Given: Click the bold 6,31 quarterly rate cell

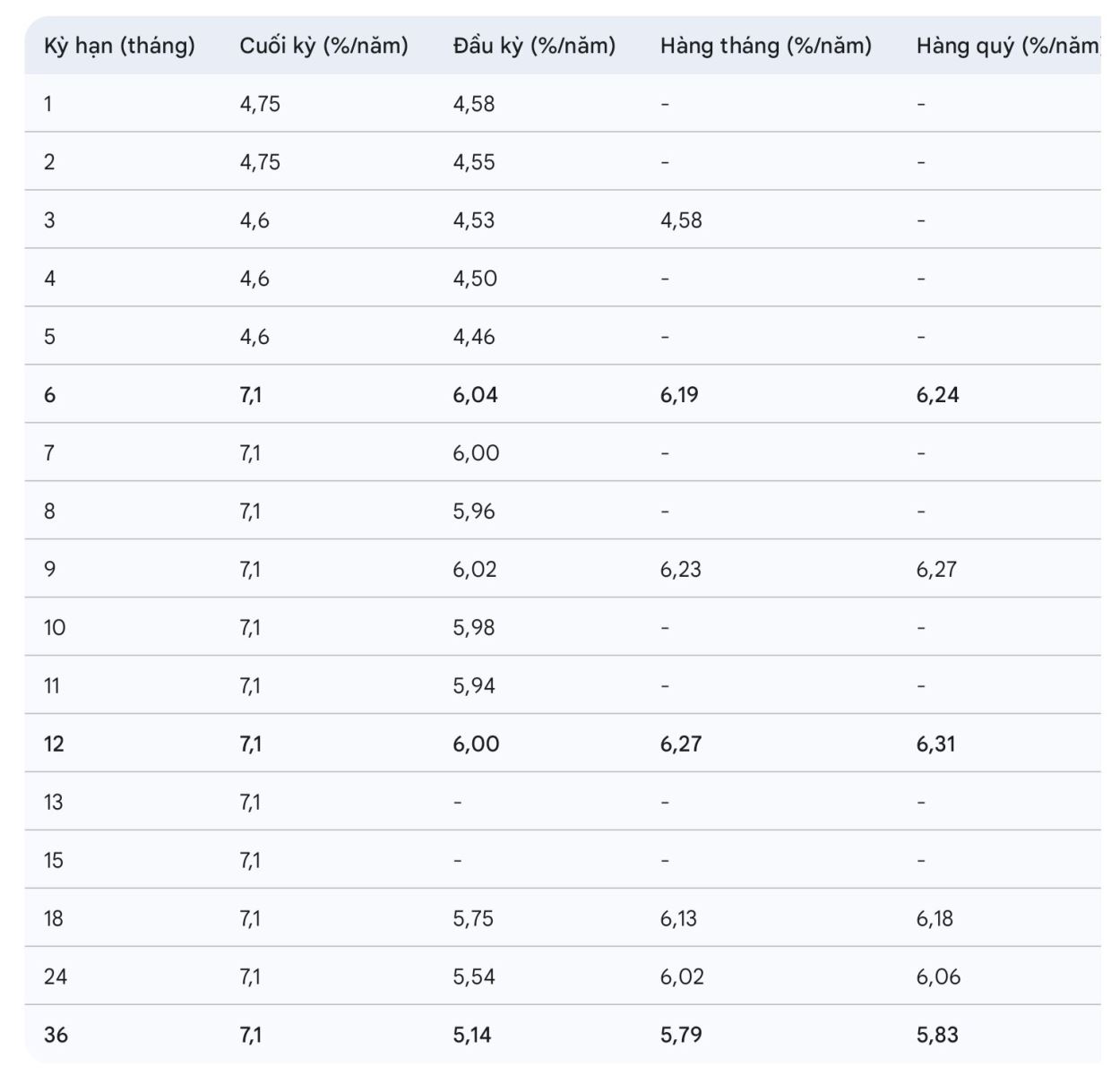Looking at the screenshot, I should [x=935, y=744].
